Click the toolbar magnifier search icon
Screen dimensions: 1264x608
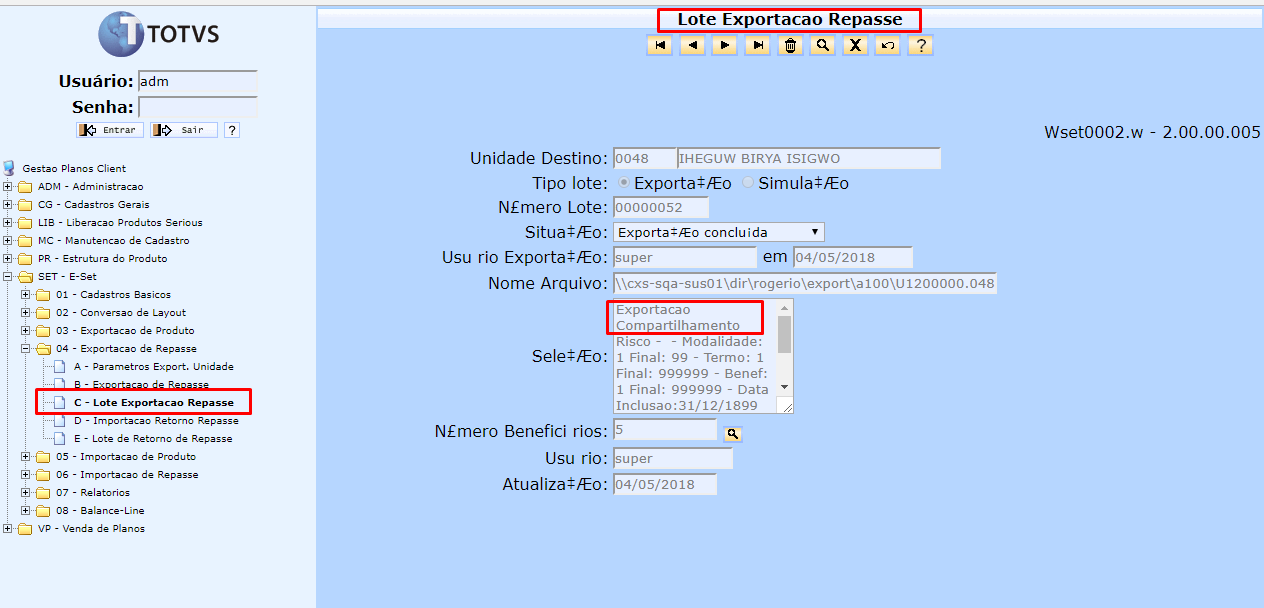point(823,45)
